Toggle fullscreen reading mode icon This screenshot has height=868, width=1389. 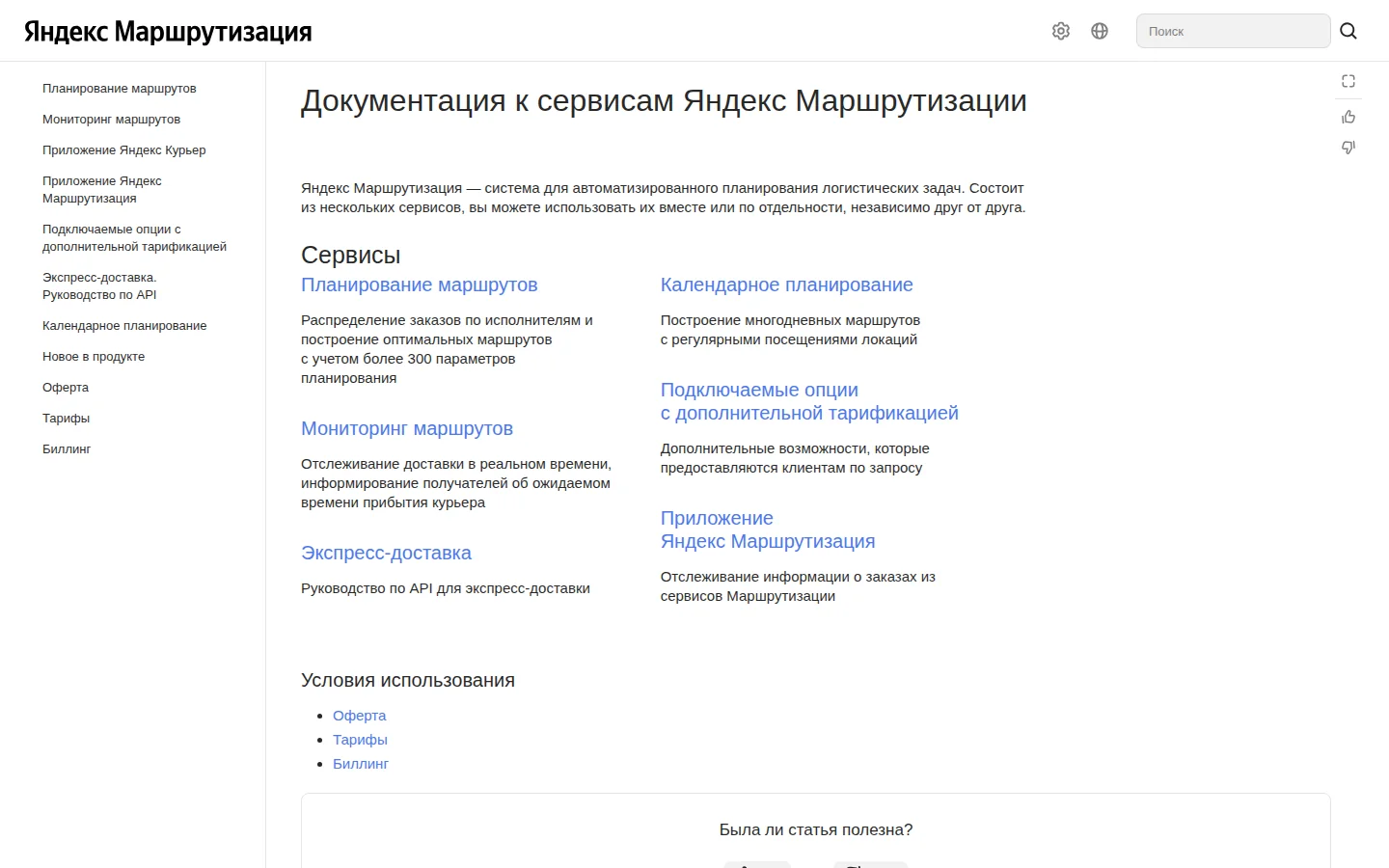(1348, 81)
